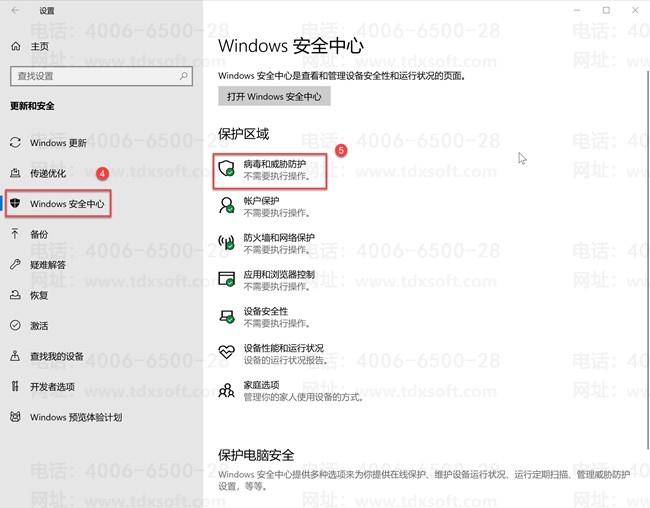Go to 恢复 settings
This screenshot has width=650, height=508.
click(x=39, y=295)
